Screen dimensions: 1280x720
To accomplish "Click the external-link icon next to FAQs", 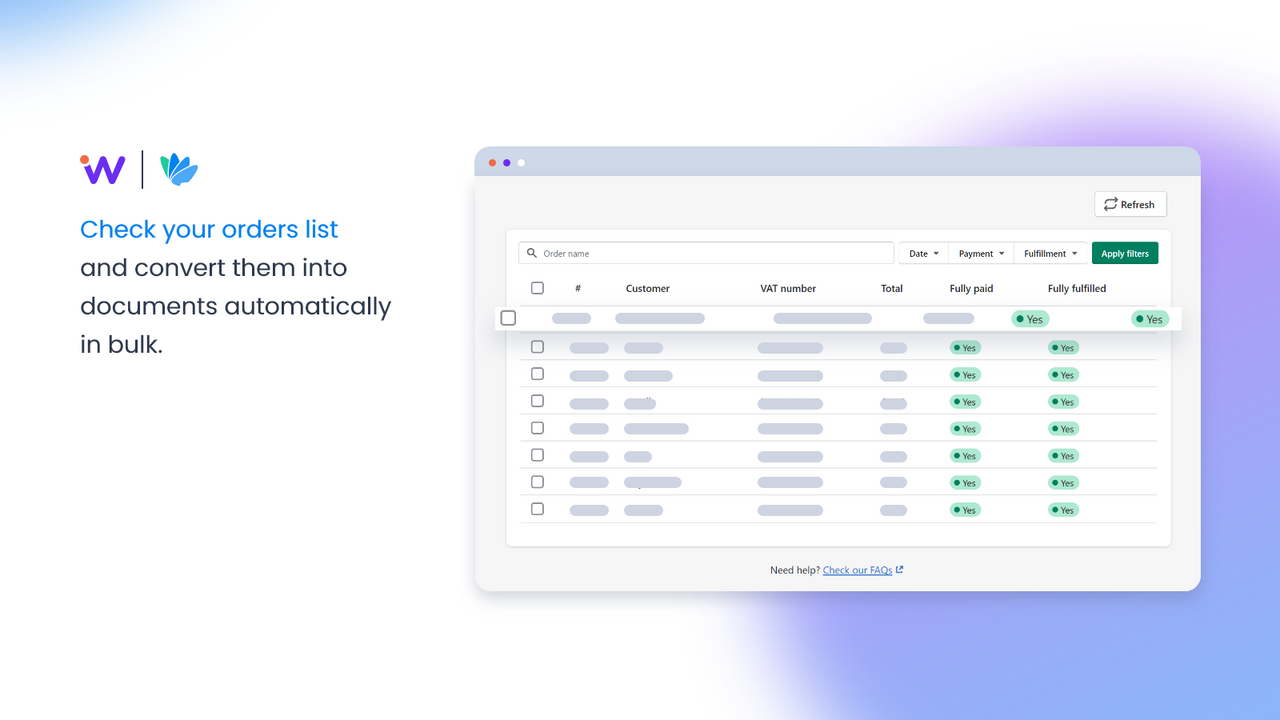I will (x=899, y=569).
